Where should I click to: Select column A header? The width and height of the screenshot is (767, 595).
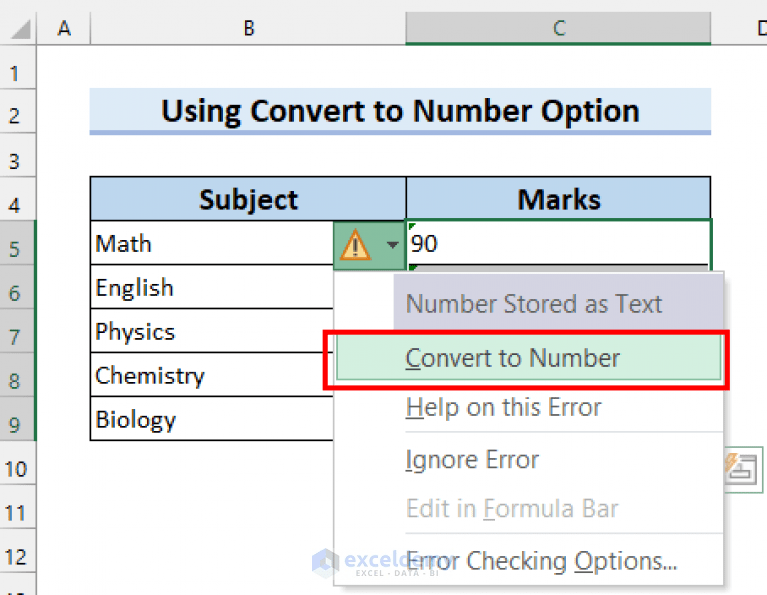click(x=64, y=28)
